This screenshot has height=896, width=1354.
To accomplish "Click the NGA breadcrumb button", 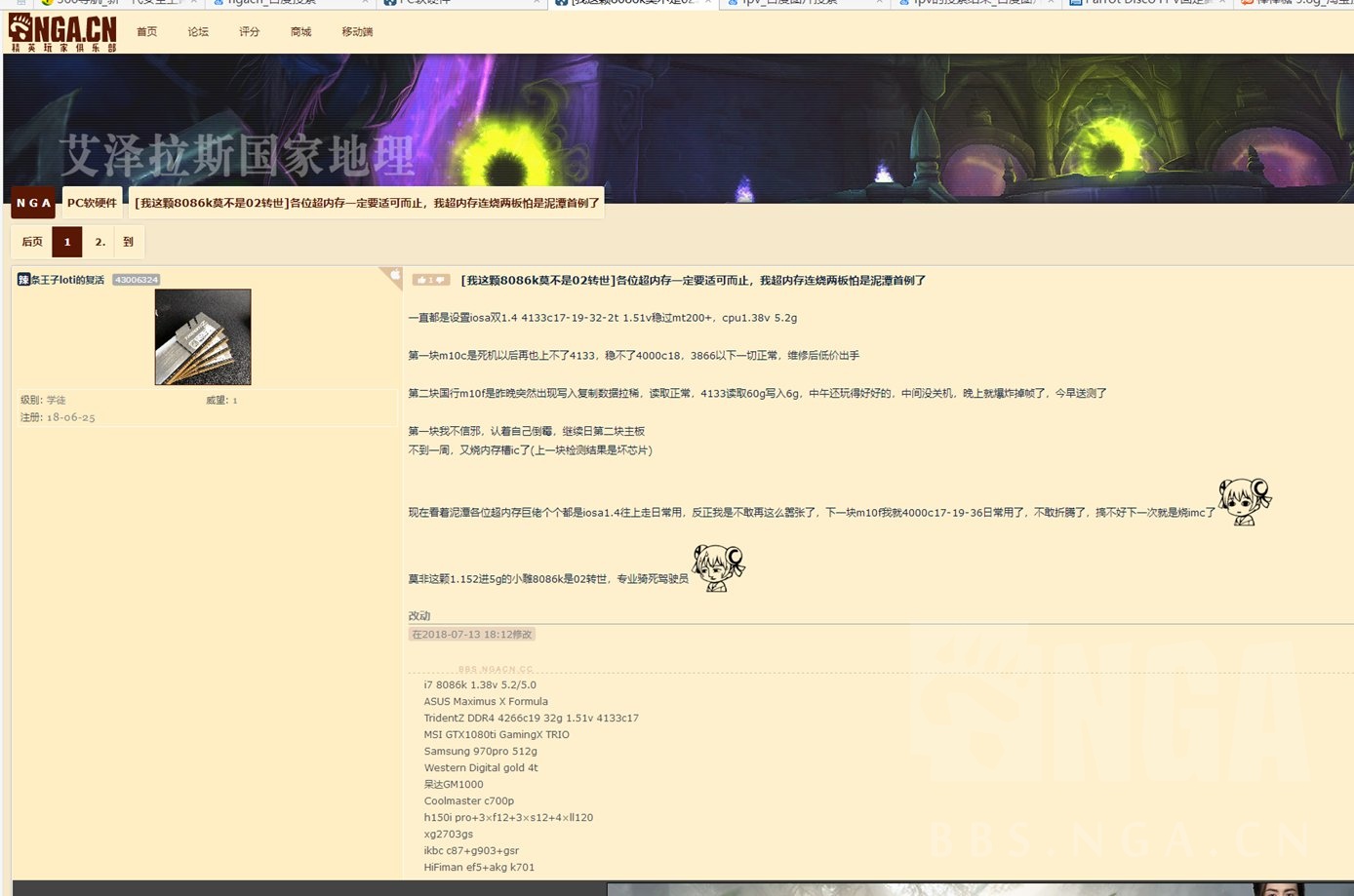I will click(x=33, y=203).
